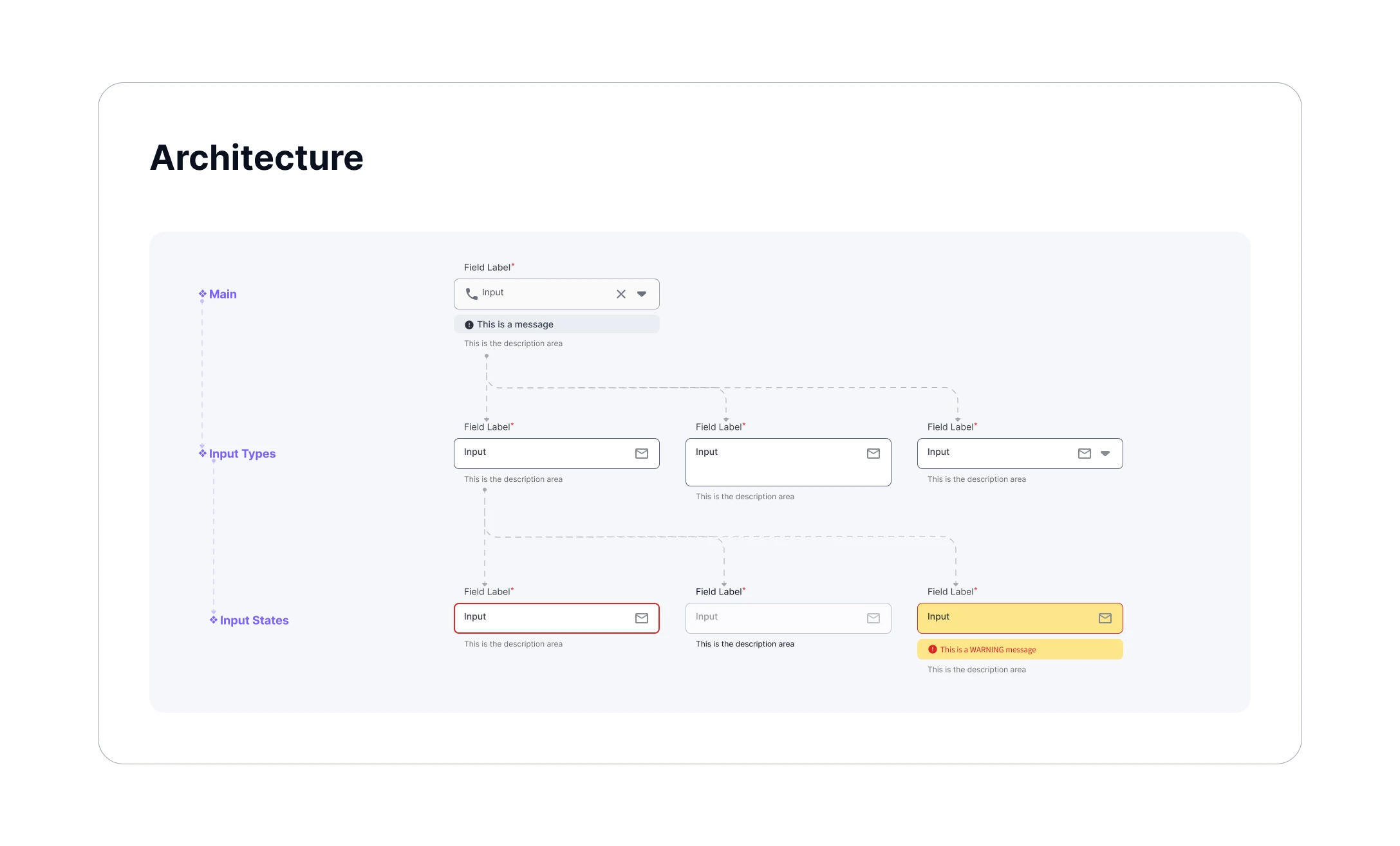Click inside the tall multiline input field

coord(779,466)
